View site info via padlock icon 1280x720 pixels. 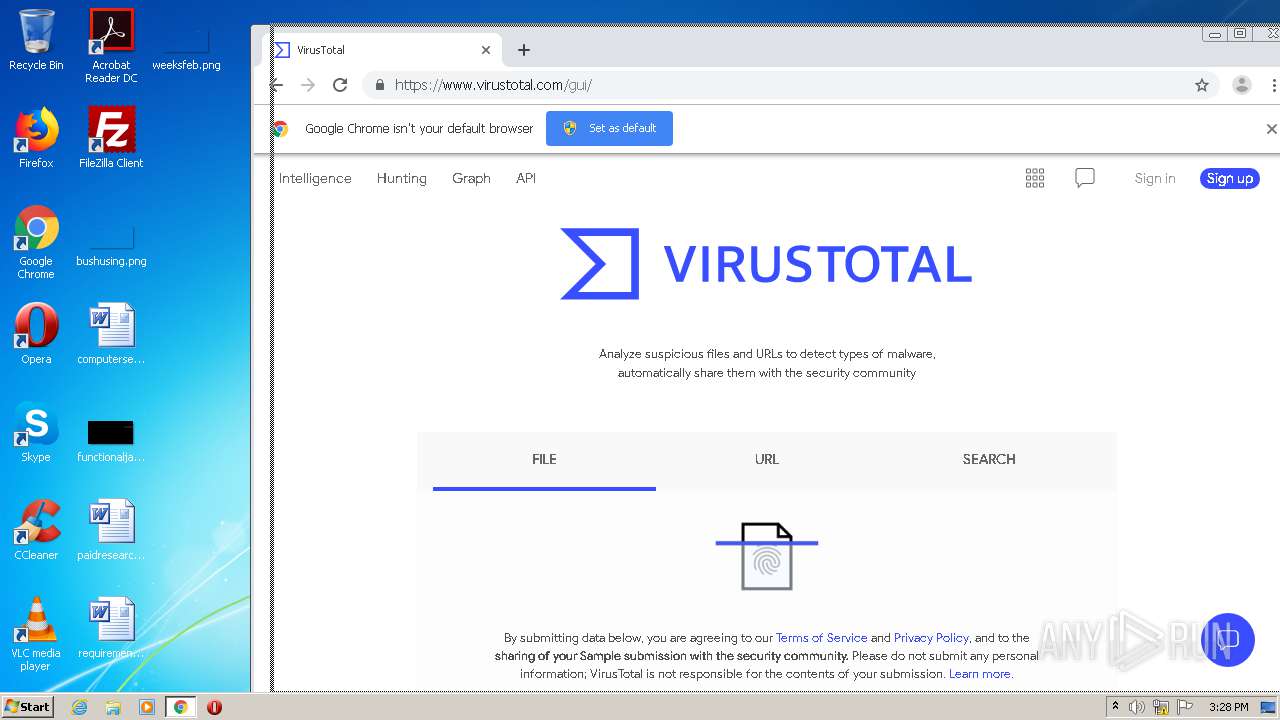[379, 85]
